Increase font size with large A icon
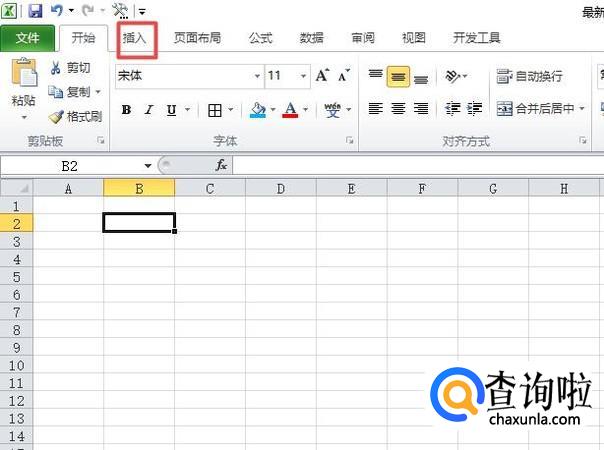 322,75
